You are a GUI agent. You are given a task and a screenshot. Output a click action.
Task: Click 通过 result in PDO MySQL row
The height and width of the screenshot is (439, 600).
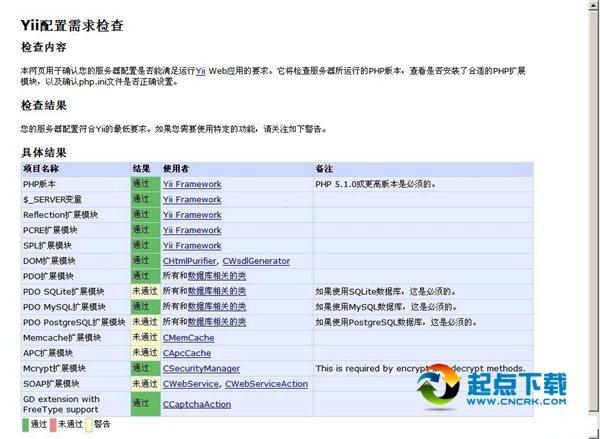(145, 307)
